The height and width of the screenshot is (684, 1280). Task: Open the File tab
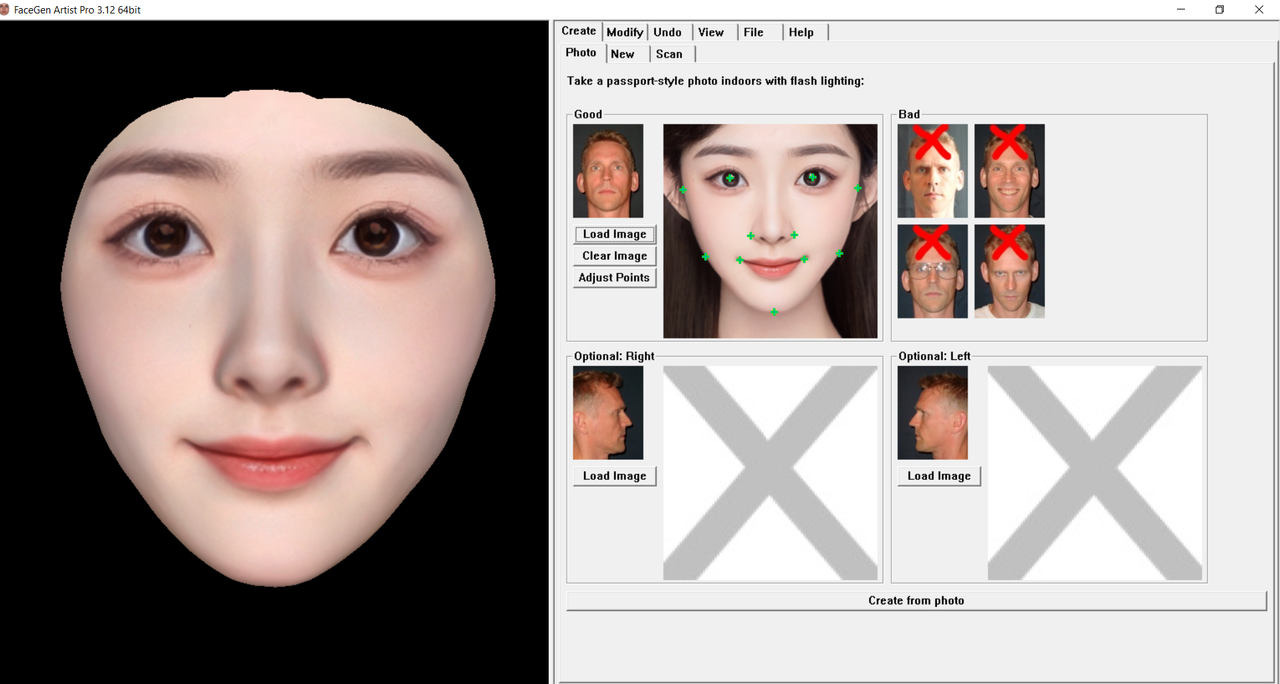pos(754,32)
